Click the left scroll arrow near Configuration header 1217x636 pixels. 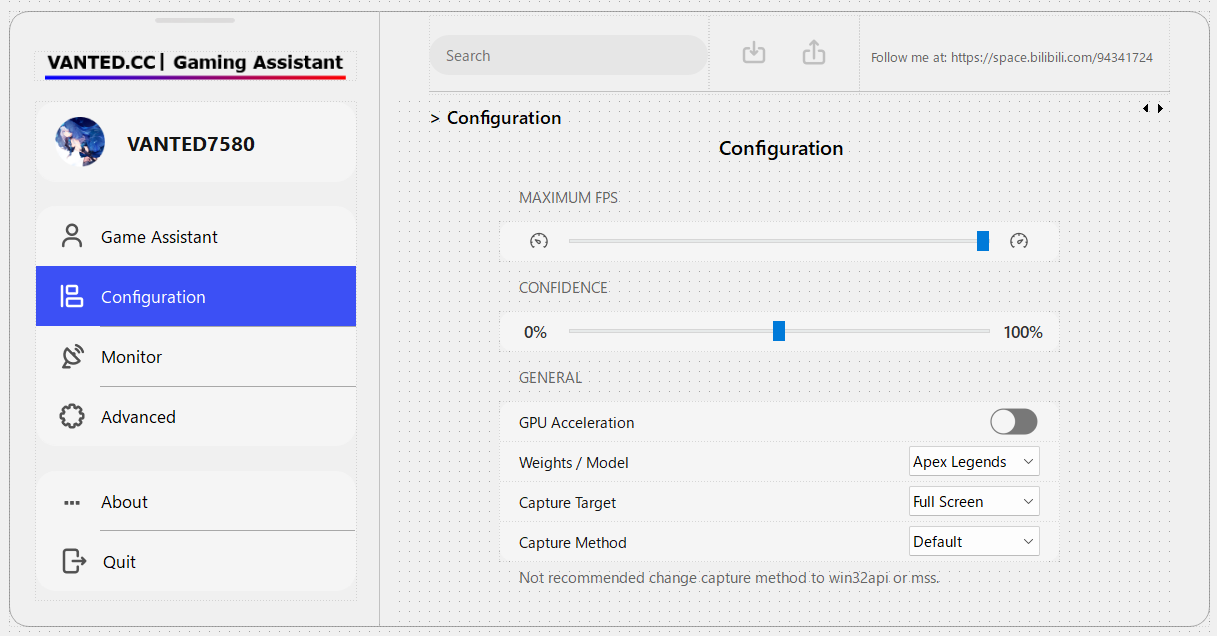[1146, 108]
